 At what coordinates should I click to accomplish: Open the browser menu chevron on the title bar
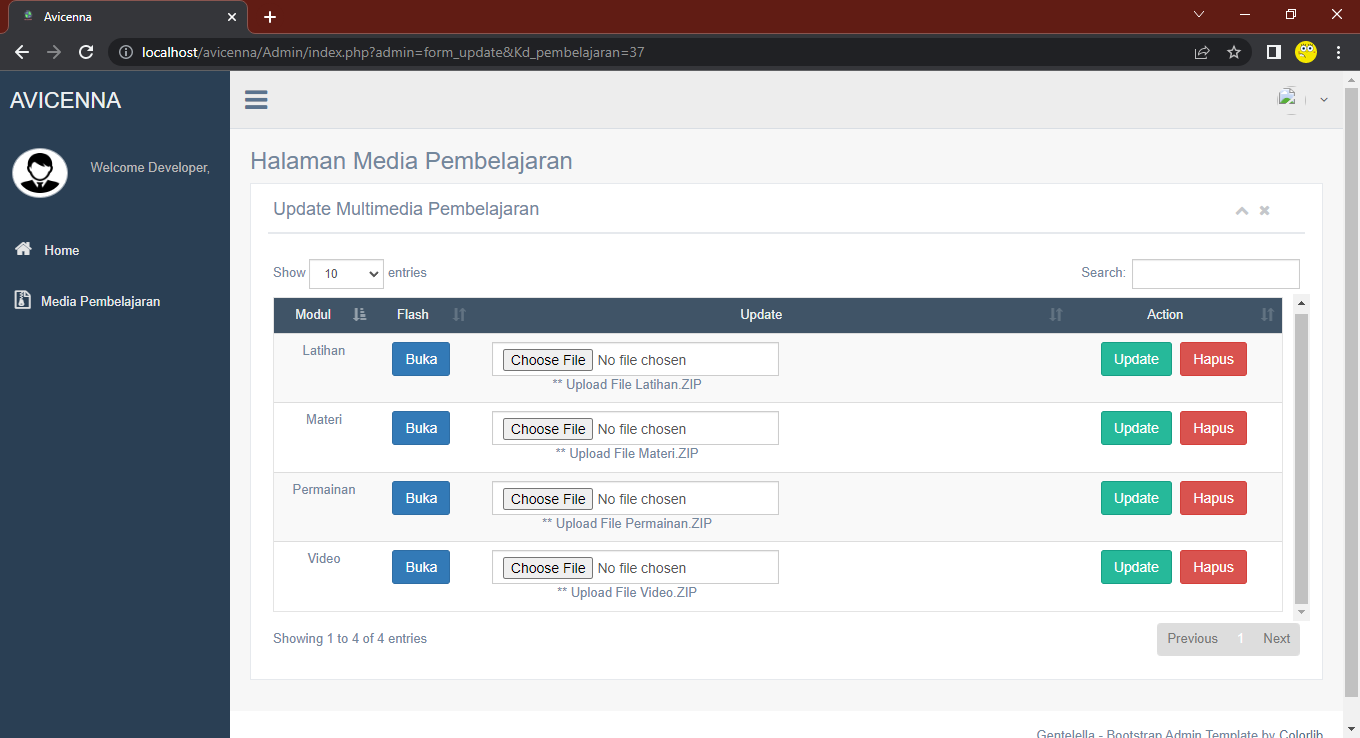point(1196,16)
